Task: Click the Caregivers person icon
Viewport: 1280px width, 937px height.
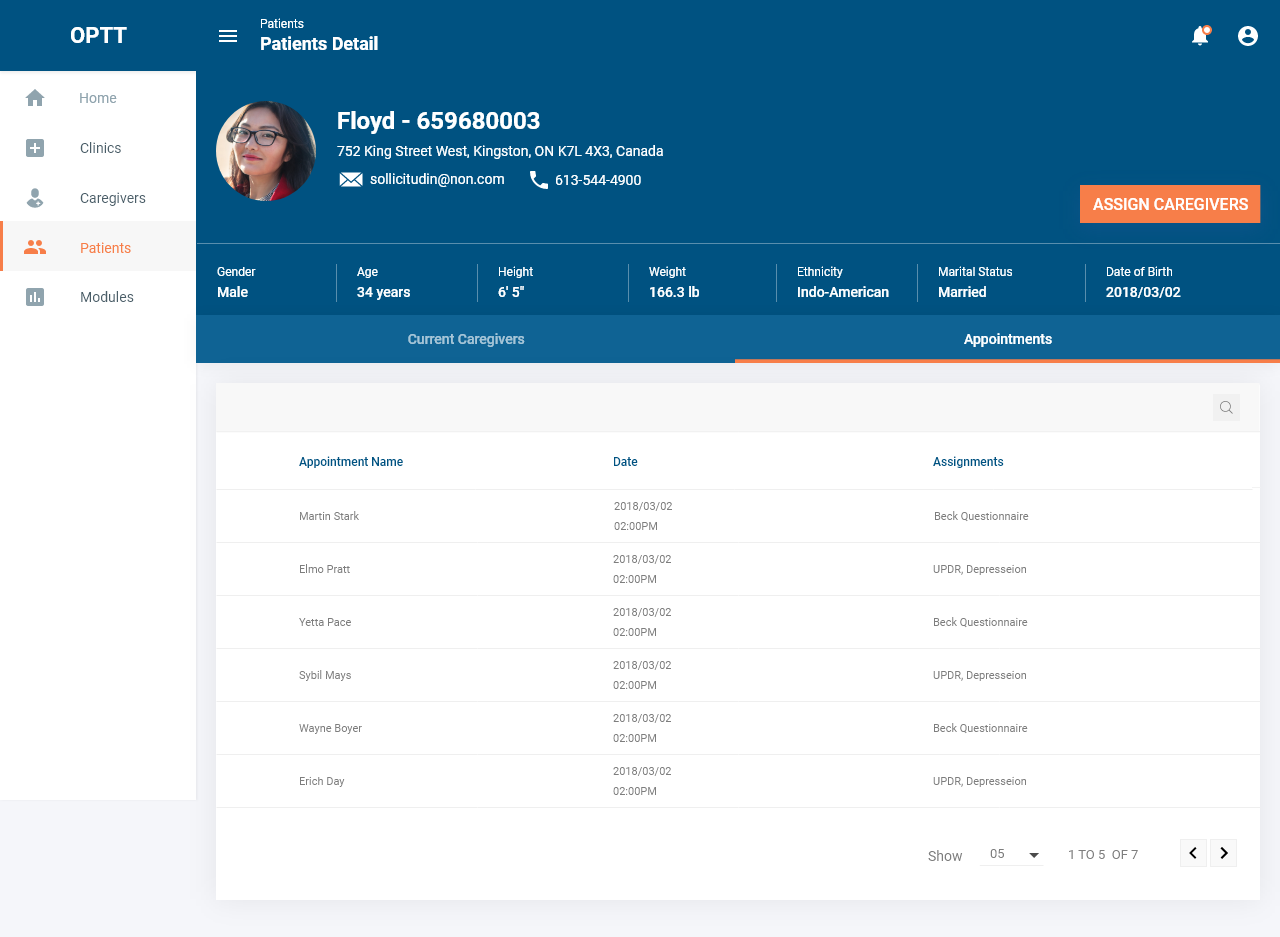Action: click(35, 198)
